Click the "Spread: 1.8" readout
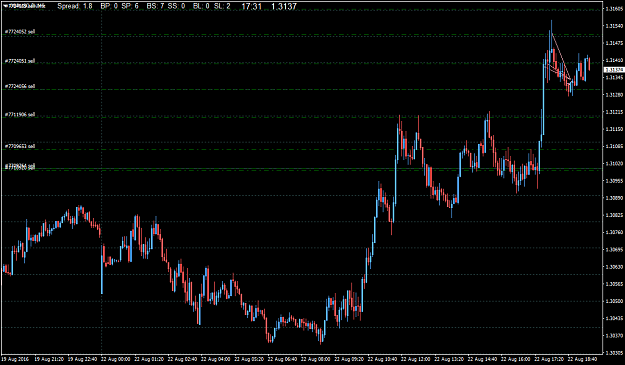Screen dimensions: 625x365 point(75,6)
